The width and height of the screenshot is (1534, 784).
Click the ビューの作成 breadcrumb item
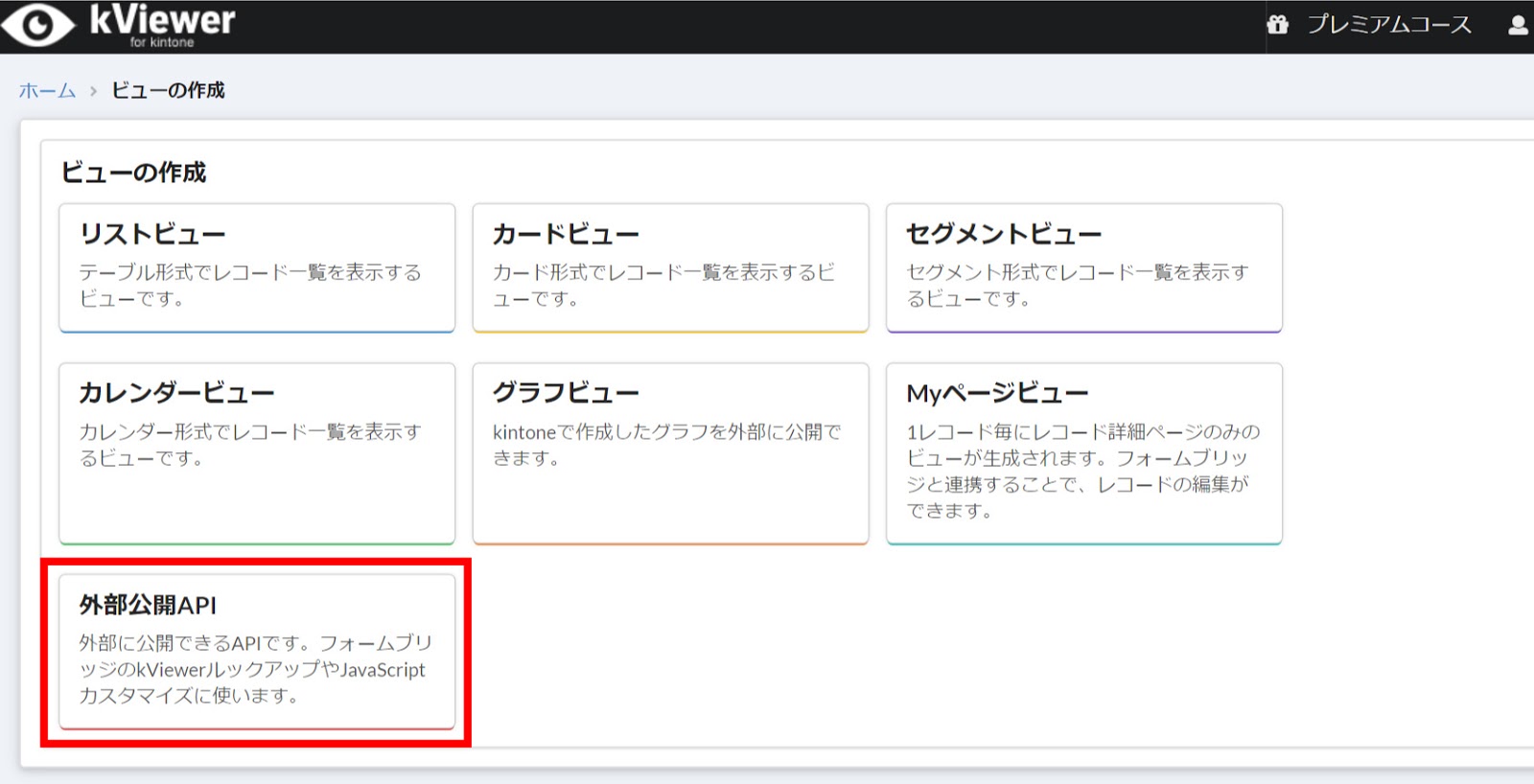(x=168, y=91)
